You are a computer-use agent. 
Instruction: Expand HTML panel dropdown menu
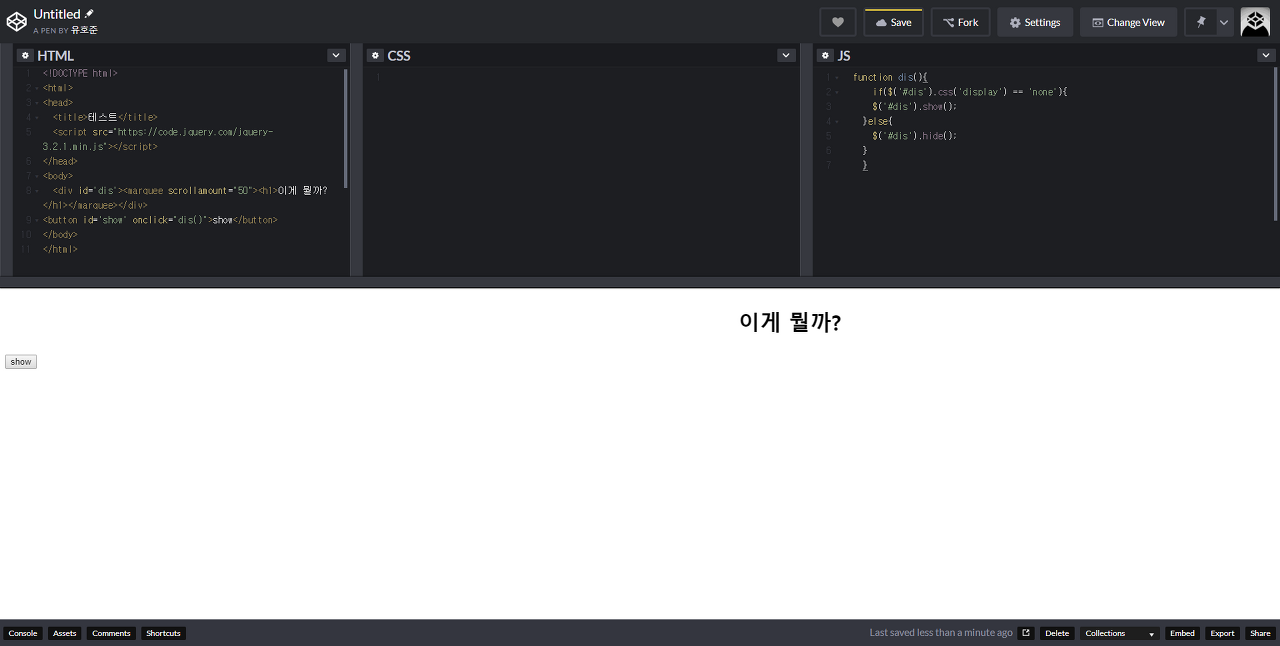point(336,55)
